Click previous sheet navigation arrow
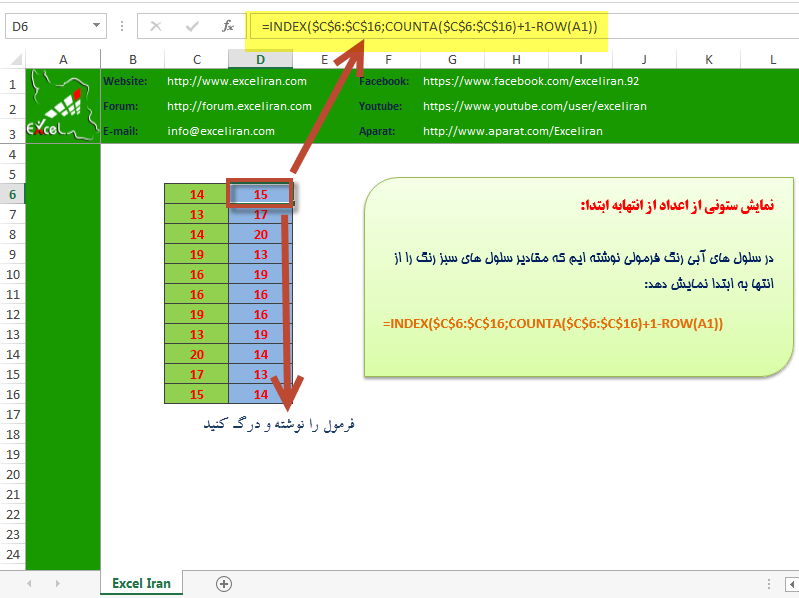799x598 pixels. click(x=29, y=584)
